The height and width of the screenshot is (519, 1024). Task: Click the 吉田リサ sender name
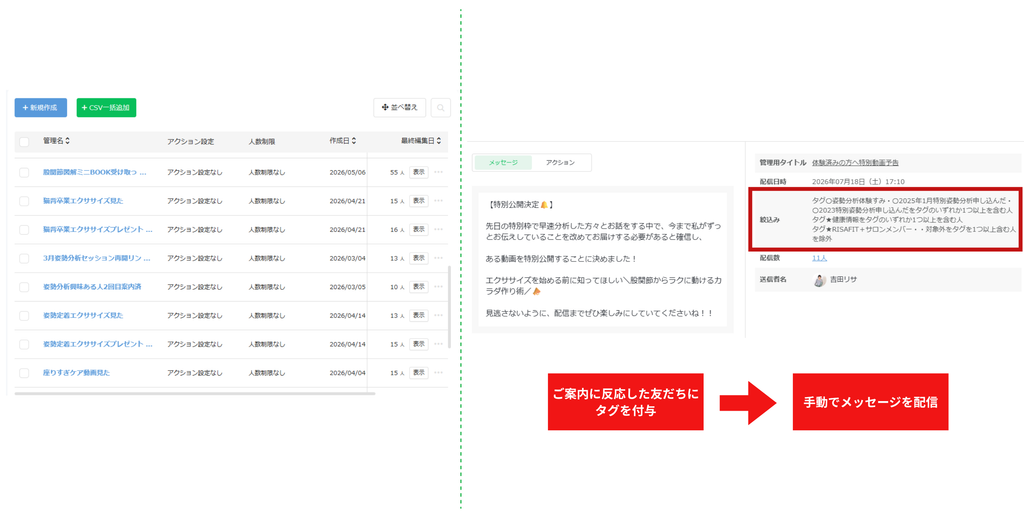click(843, 279)
